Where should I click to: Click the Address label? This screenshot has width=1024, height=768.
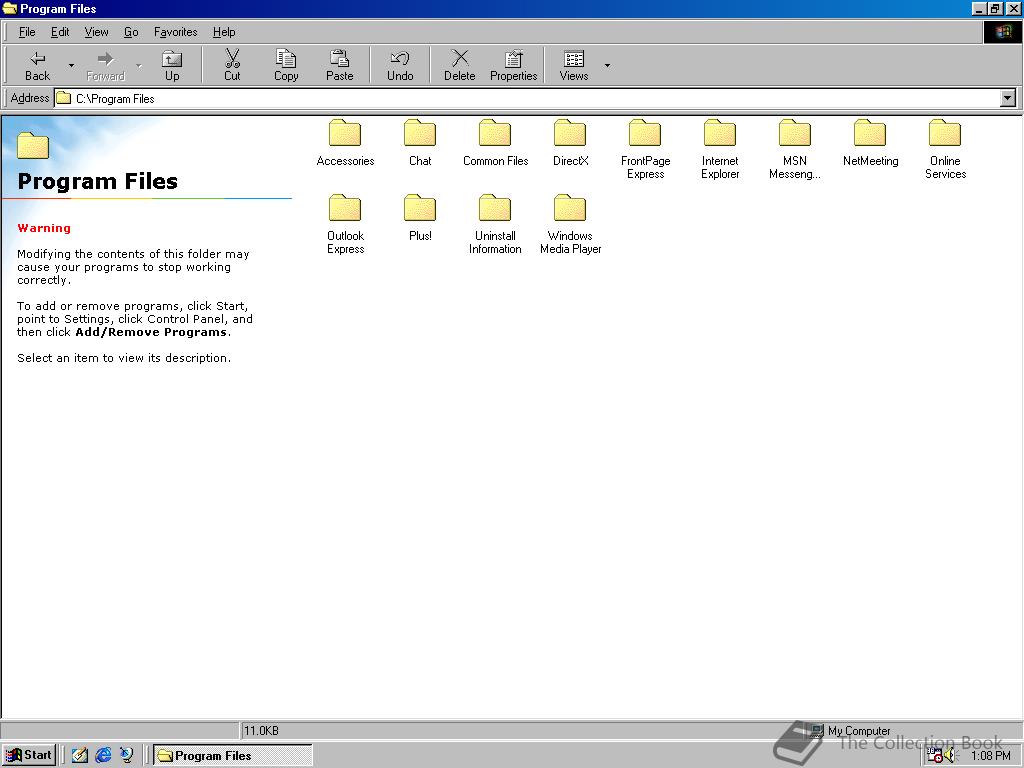29,98
